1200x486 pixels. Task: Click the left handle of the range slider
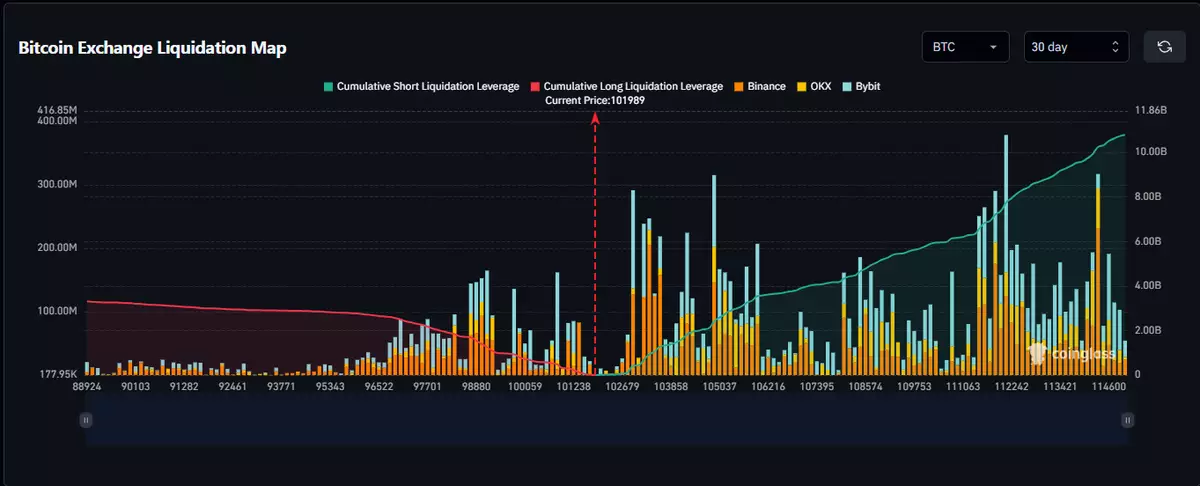pyautogui.click(x=86, y=420)
